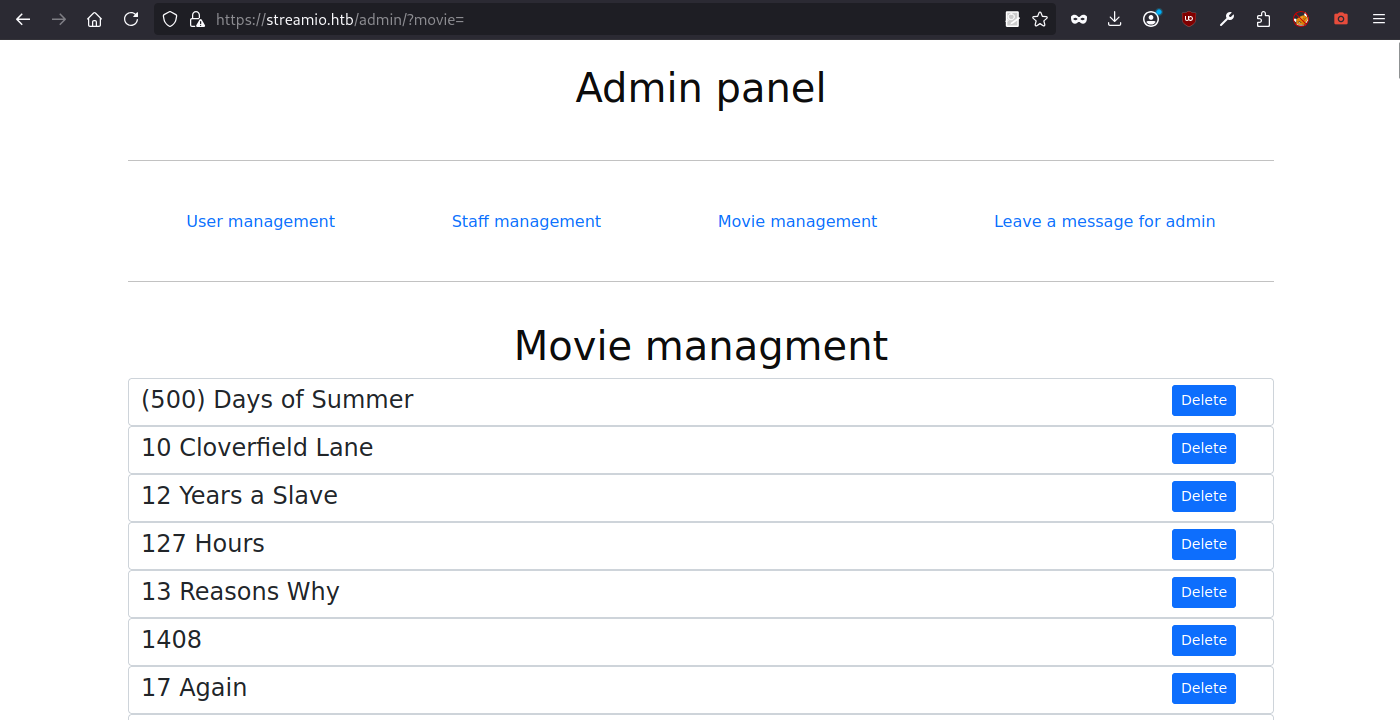Screen dimensions: 1400x720
Task: Delete the (500) Days of Summer entry
Action: coord(1203,400)
